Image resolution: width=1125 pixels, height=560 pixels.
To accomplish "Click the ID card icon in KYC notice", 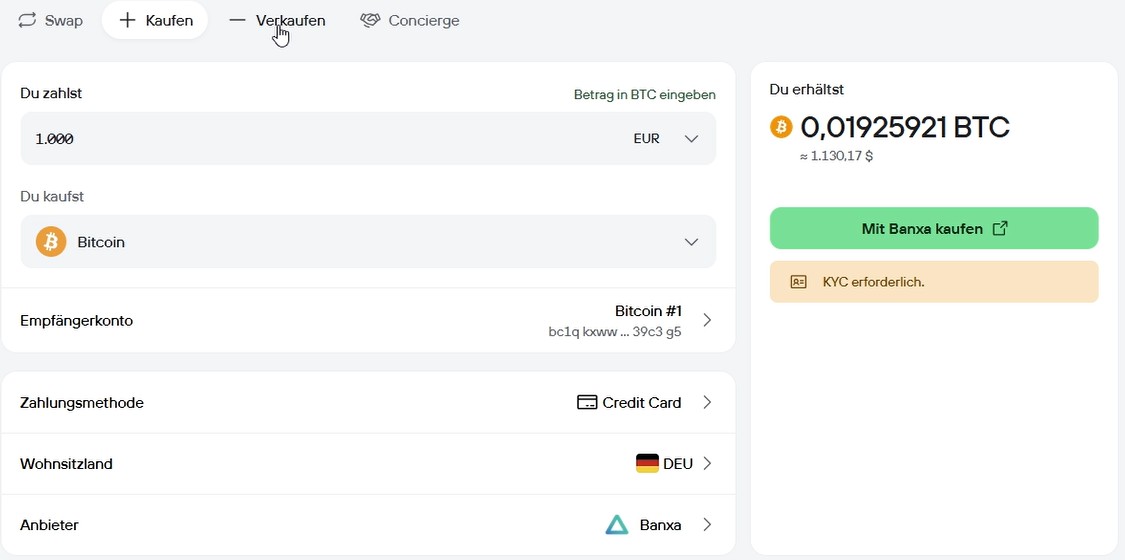I will pyautogui.click(x=799, y=282).
